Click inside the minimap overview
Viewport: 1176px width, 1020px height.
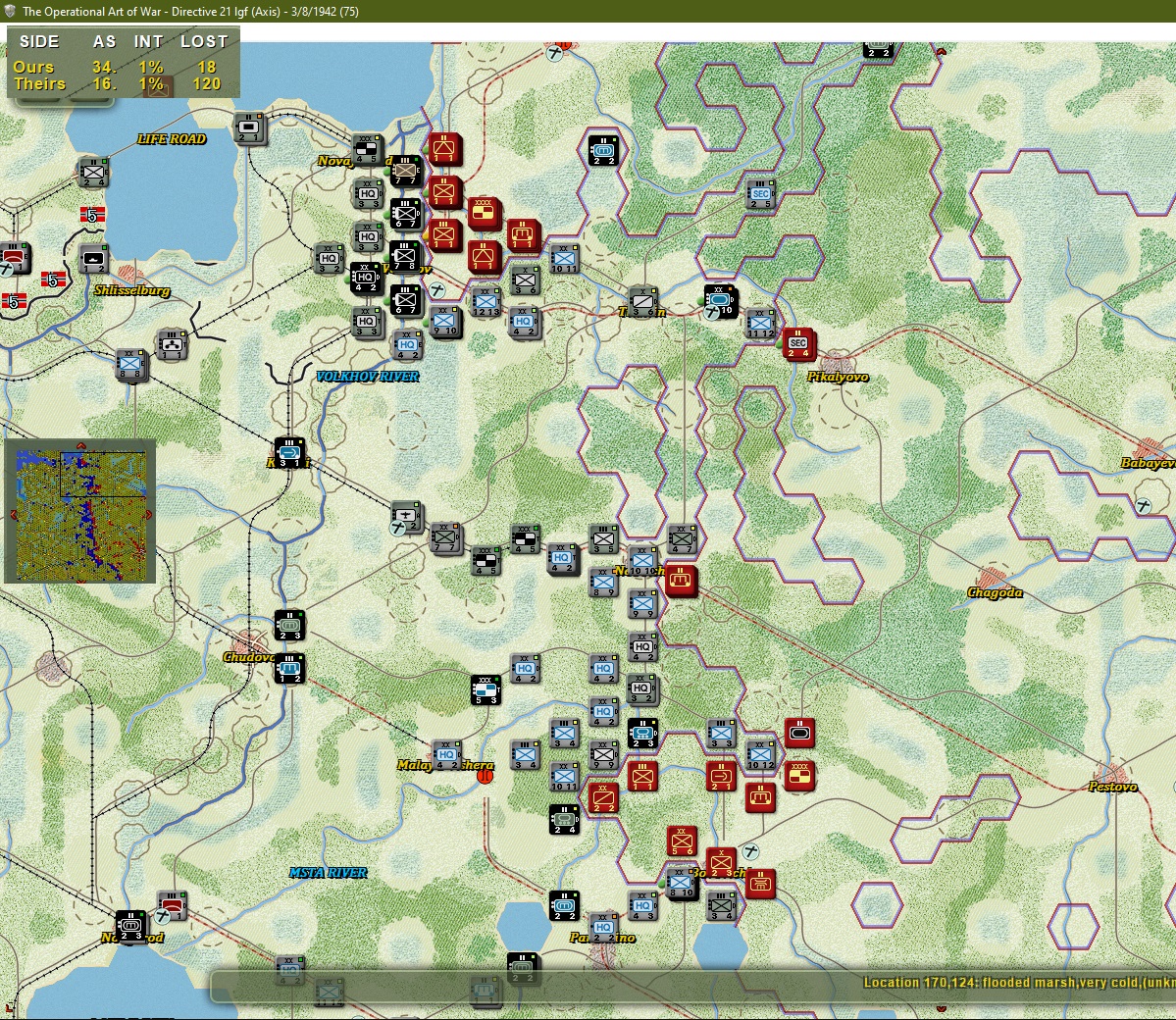pos(80,515)
